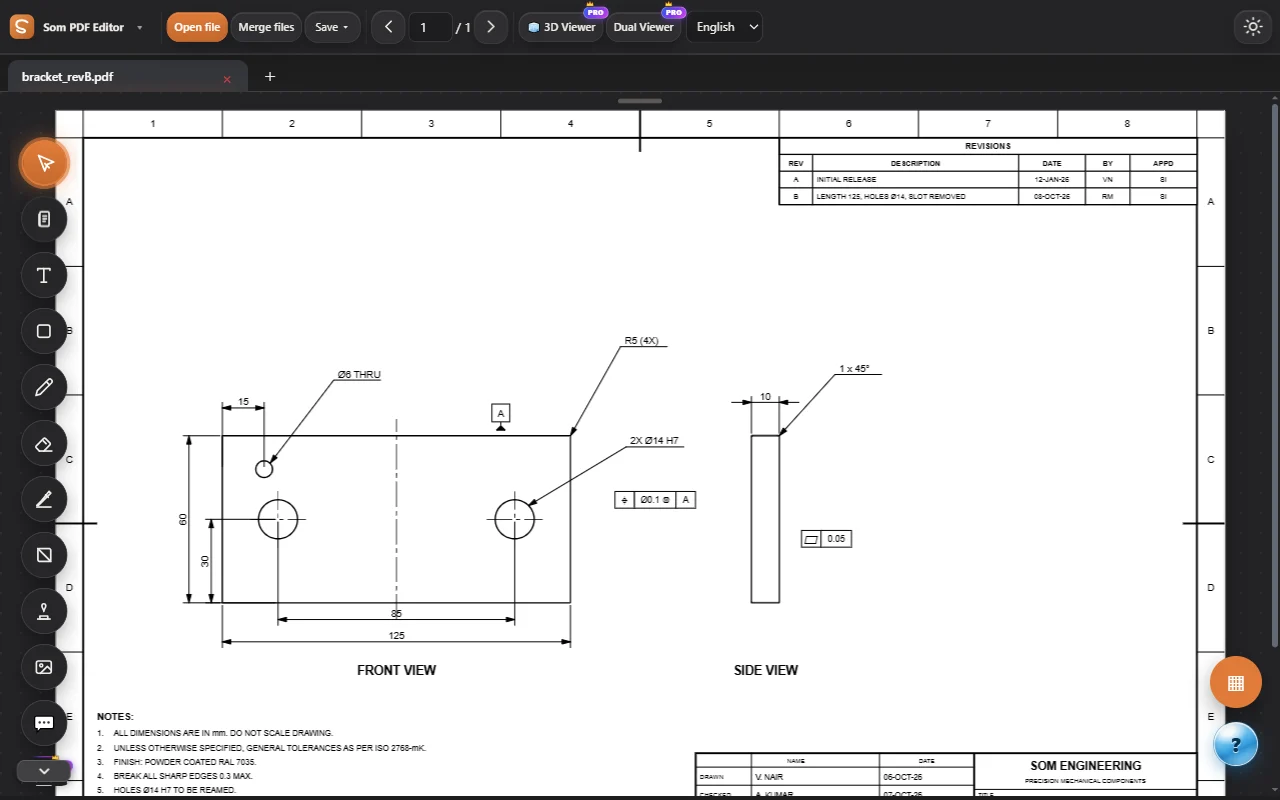This screenshot has width=1280, height=800.
Task: Open the Dual Viewer
Action: point(643,27)
